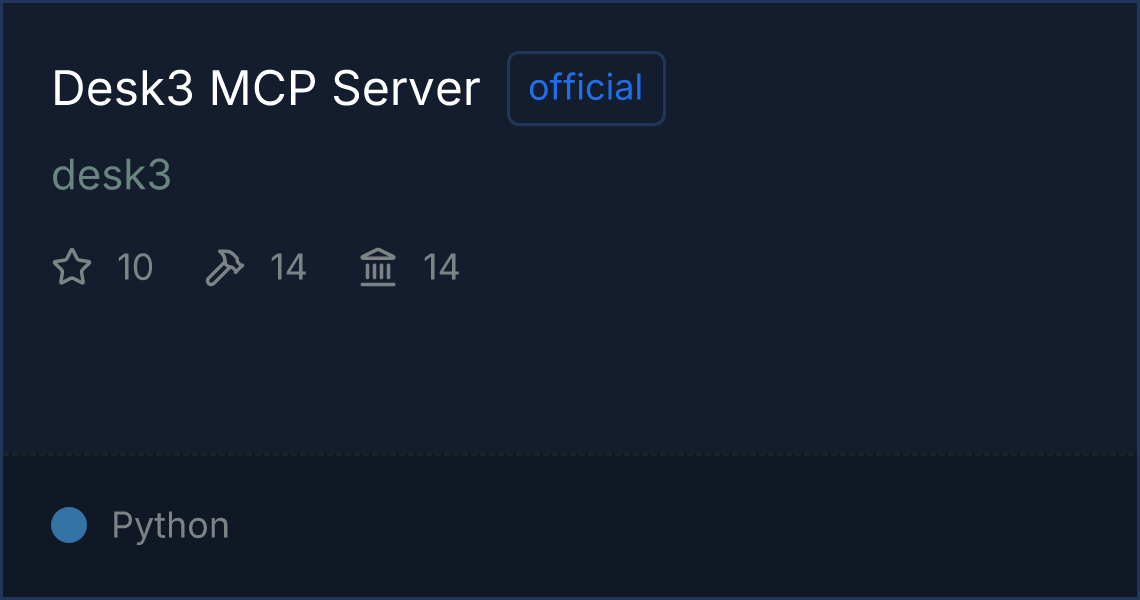Click the blue Python language dot
Image resolution: width=1140 pixels, height=600 pixels.
(x=69, y=525)
